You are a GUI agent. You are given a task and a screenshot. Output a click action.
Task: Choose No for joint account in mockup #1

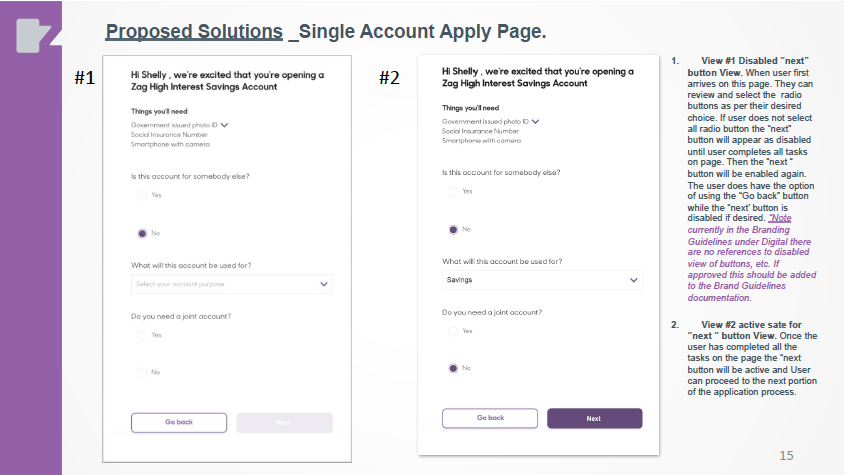point(142,372)
